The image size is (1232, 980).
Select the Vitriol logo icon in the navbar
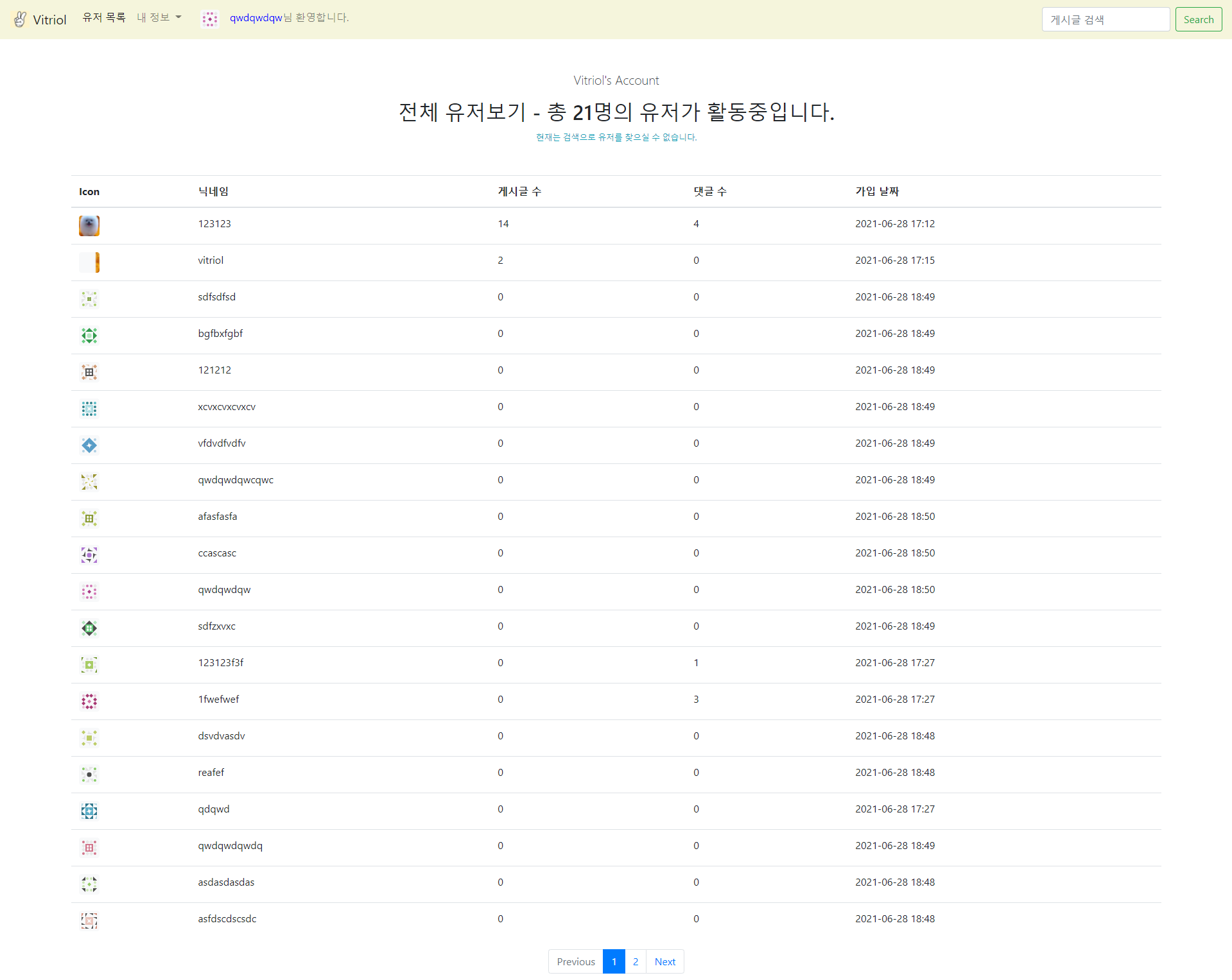tap(19, 19)
